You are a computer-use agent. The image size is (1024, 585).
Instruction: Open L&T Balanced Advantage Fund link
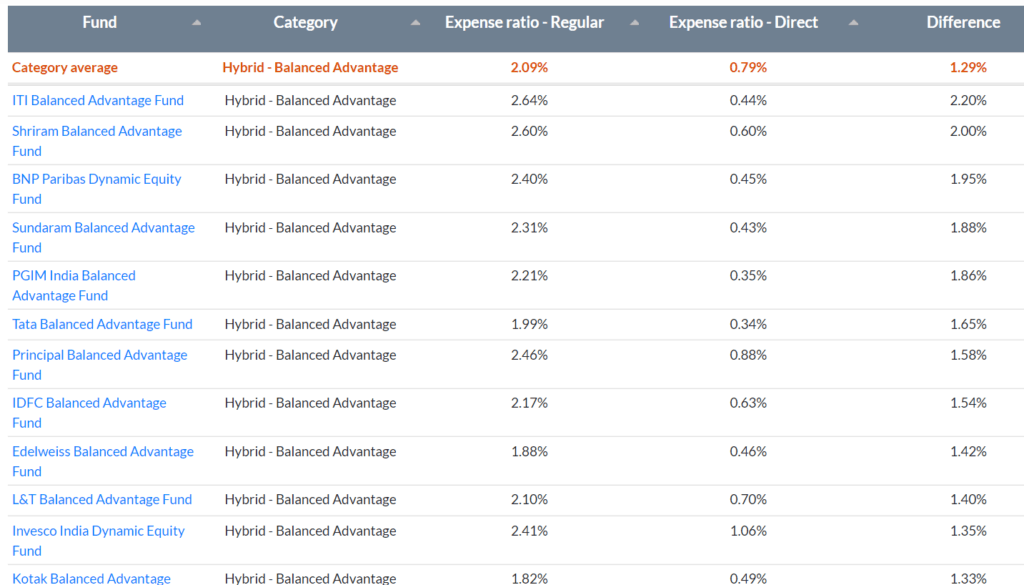pyautogui.click(x=102, y=499)
